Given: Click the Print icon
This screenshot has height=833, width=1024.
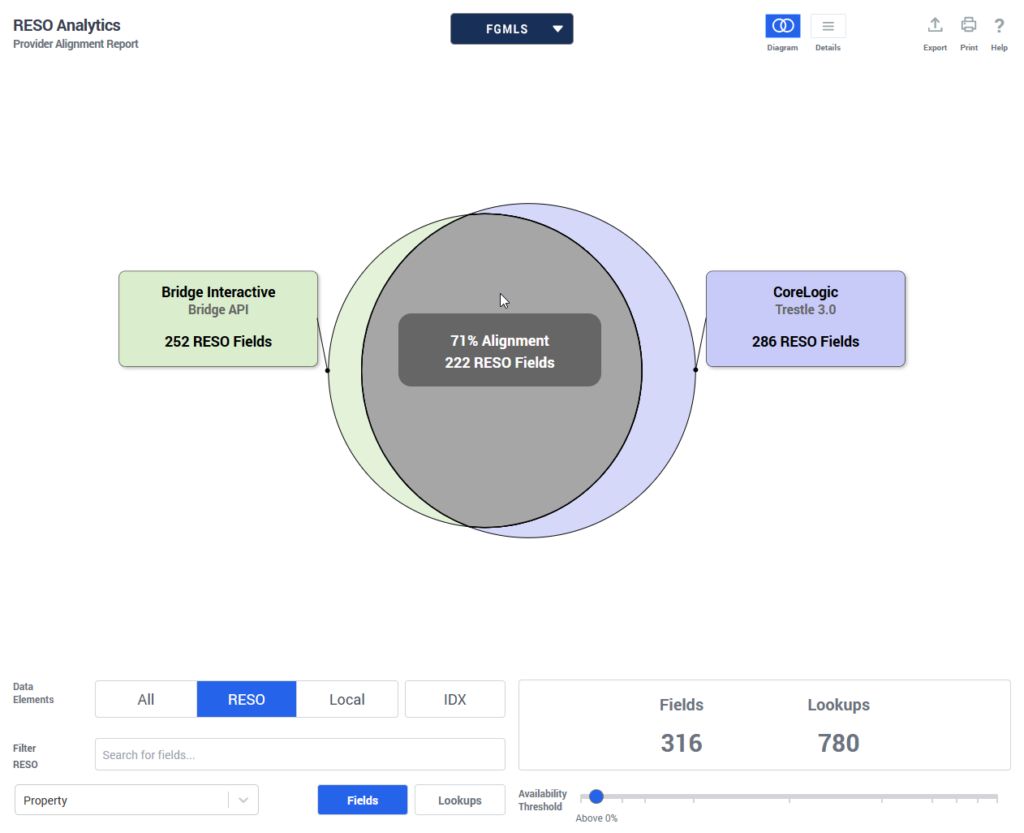Looking at the screenshot, I should [x=968, y=26].
